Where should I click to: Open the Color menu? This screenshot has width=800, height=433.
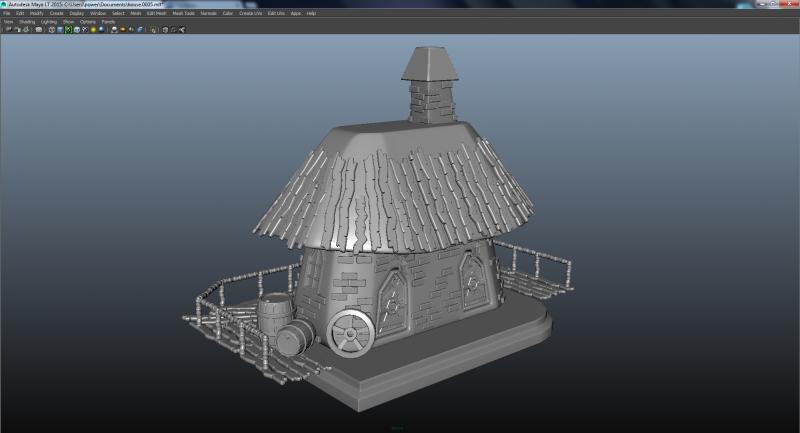(228, 13)
